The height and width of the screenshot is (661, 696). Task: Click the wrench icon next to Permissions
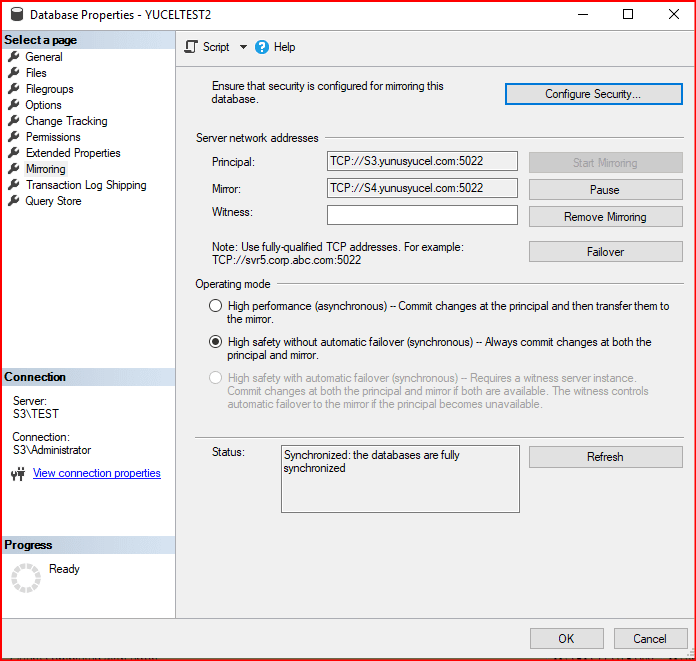pos(14,137)
